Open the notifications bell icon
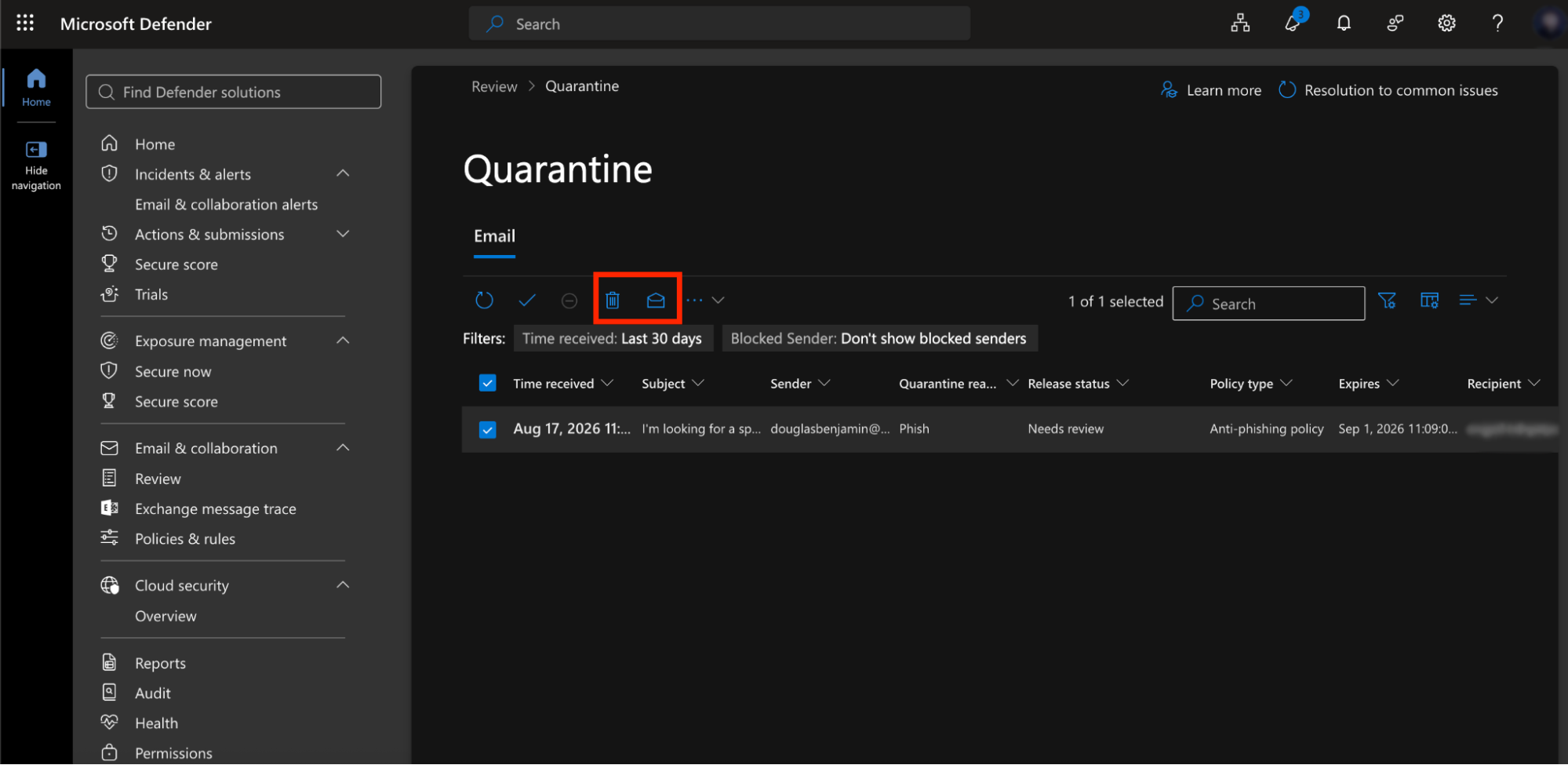Screen dimensions: 1568x765 coord(1344,24)
